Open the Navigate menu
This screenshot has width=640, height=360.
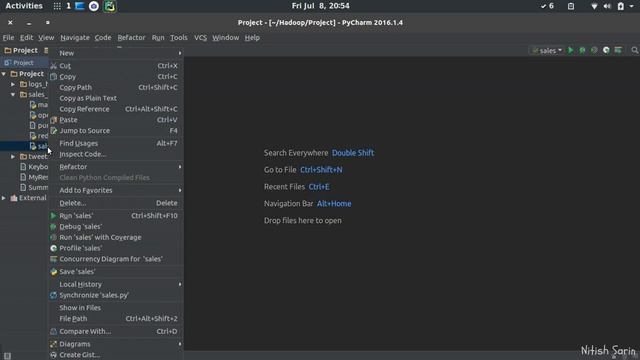(x=75, y=38)
